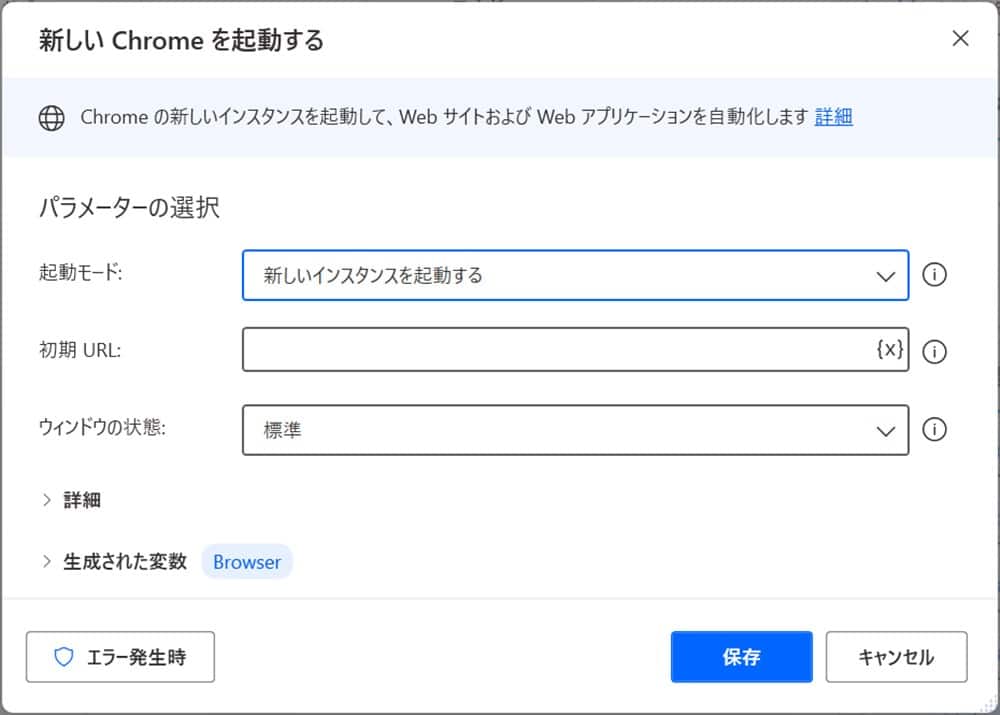This screenshot has height=715, width=1000.
Task: Open the エラー発生時 settings button
Action: point(120,657)
